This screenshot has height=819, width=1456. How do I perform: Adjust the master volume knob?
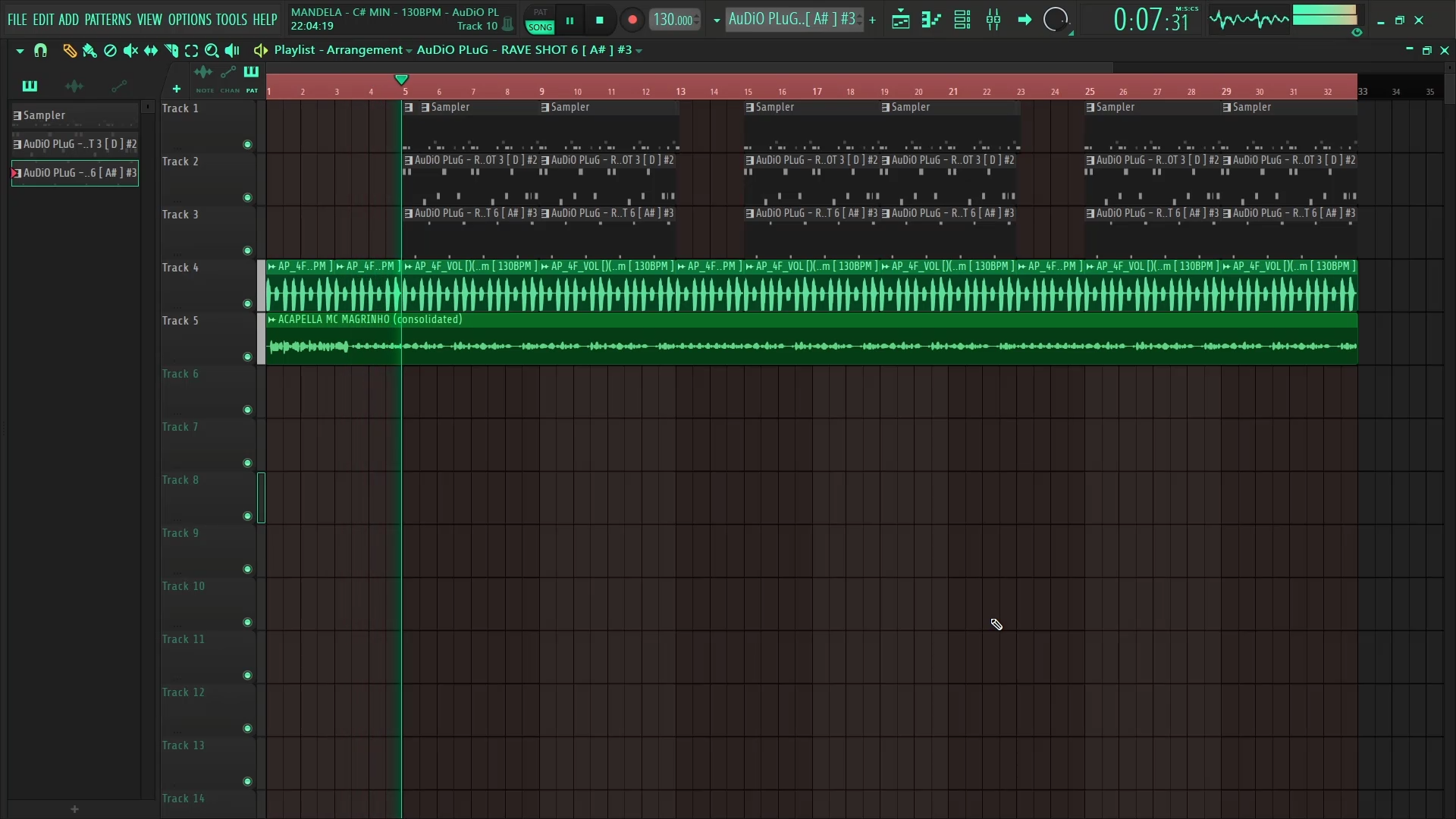tap(1056, 20)
